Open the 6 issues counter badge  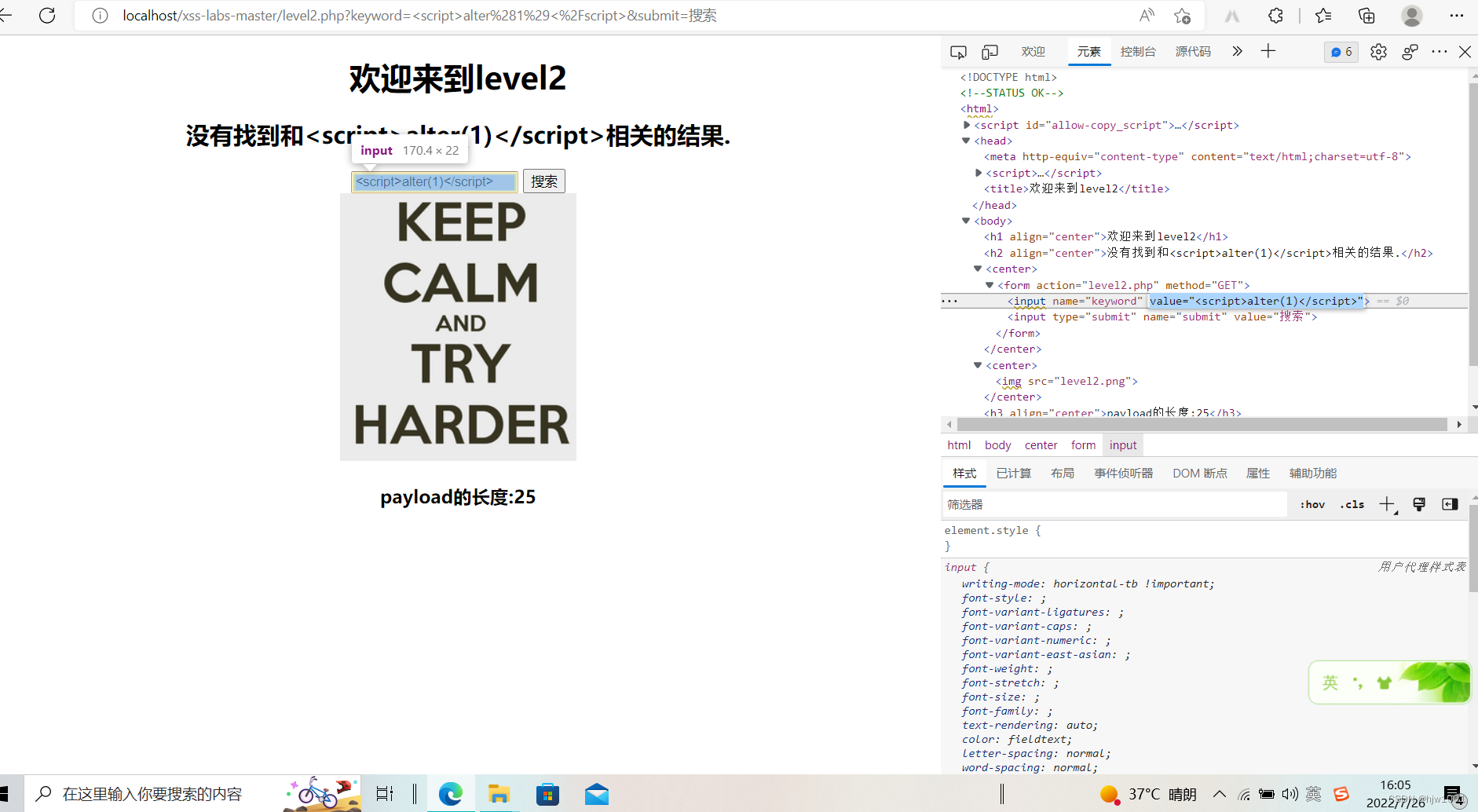tap(1341, 52)
